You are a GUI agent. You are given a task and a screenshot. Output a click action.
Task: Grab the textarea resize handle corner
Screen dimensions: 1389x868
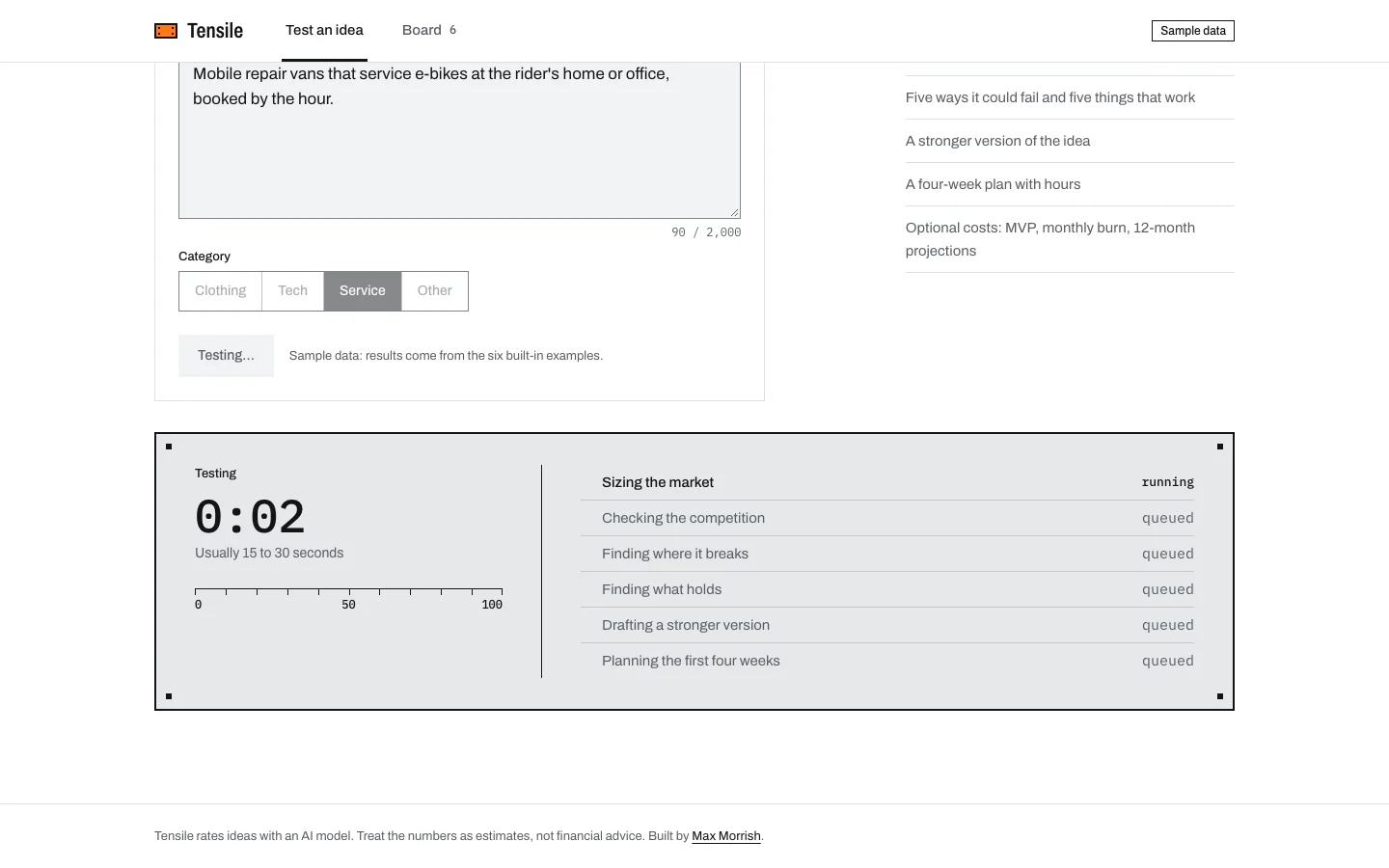click(735, 213)
